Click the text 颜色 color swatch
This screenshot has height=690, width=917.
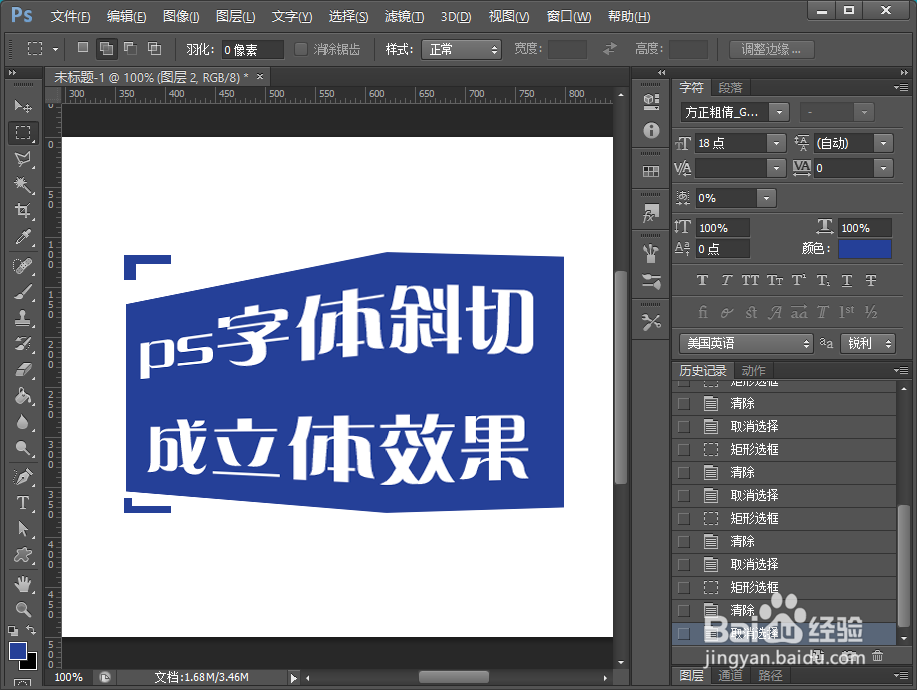pos(864,248)
